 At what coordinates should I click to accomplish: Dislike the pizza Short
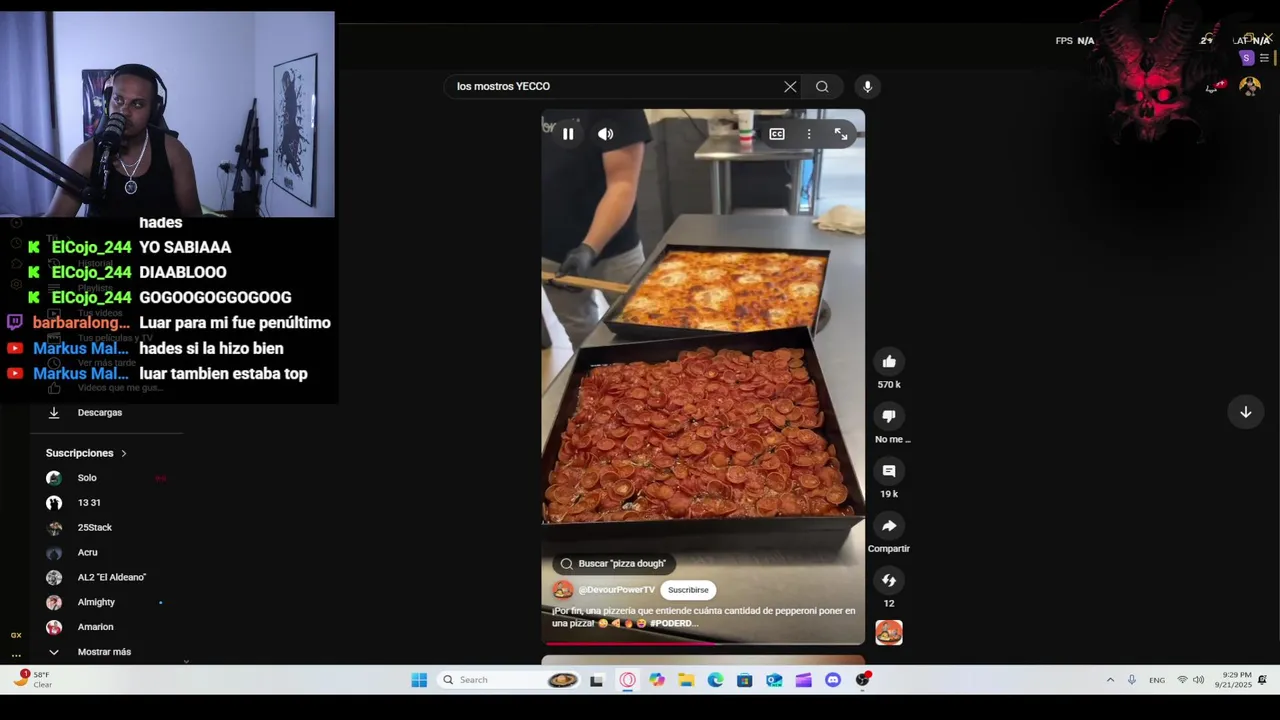click(889, 416)
